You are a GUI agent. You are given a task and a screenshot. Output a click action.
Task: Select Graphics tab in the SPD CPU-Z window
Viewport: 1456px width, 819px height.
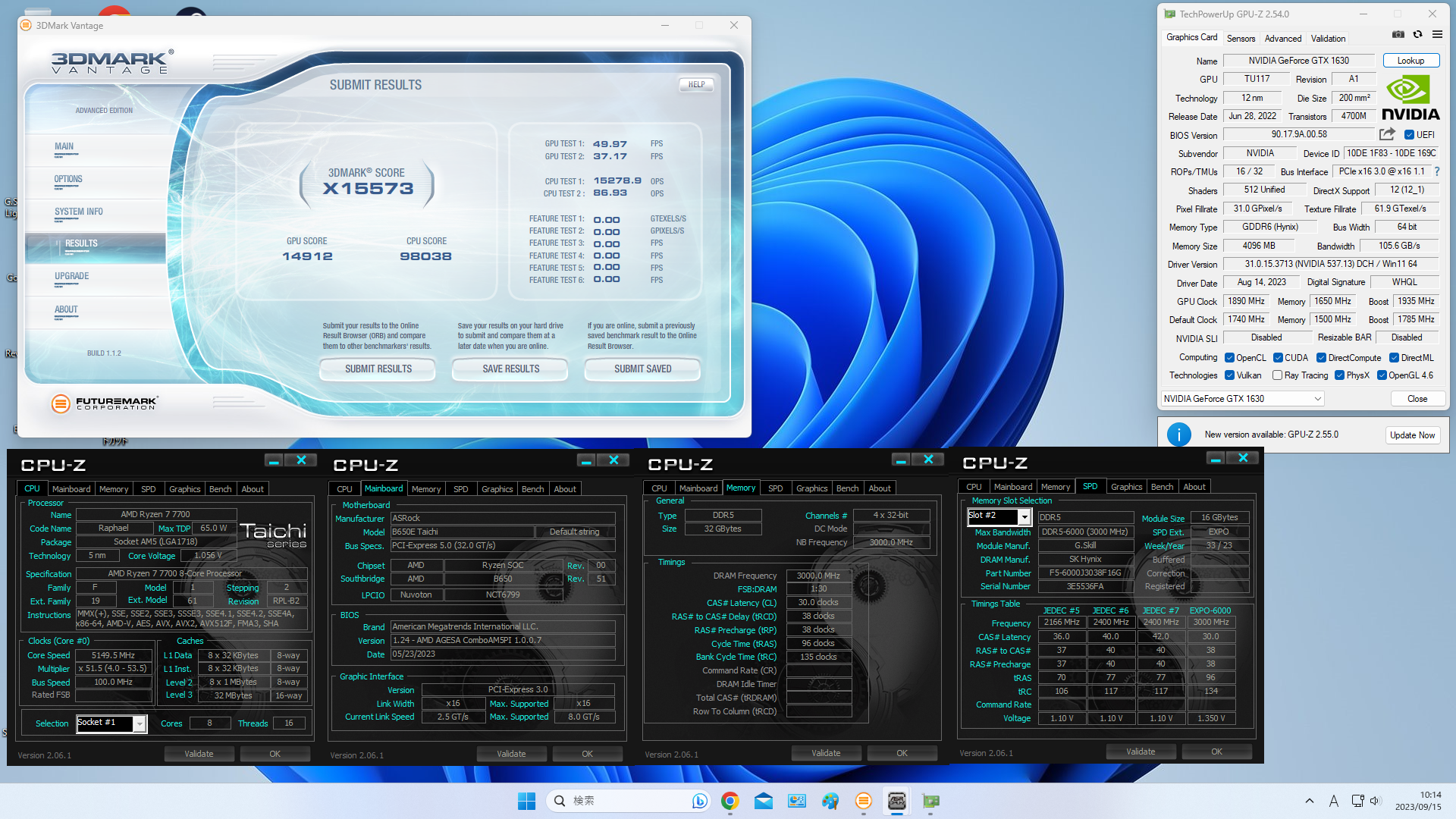pos(1126,487)
